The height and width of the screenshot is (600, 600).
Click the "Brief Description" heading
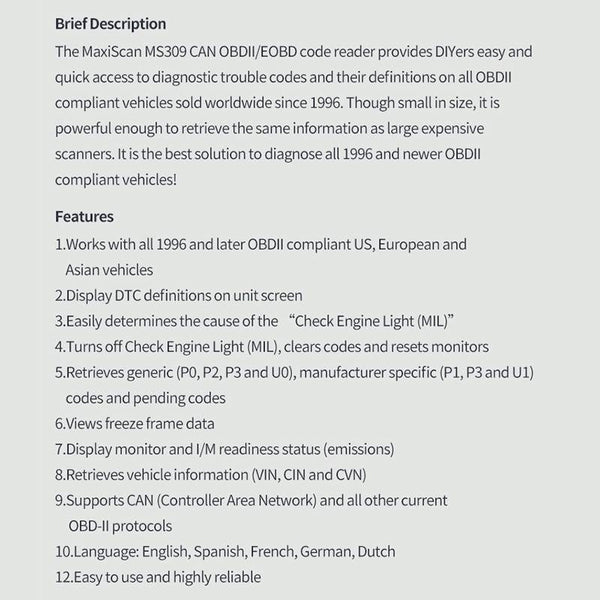110,23
